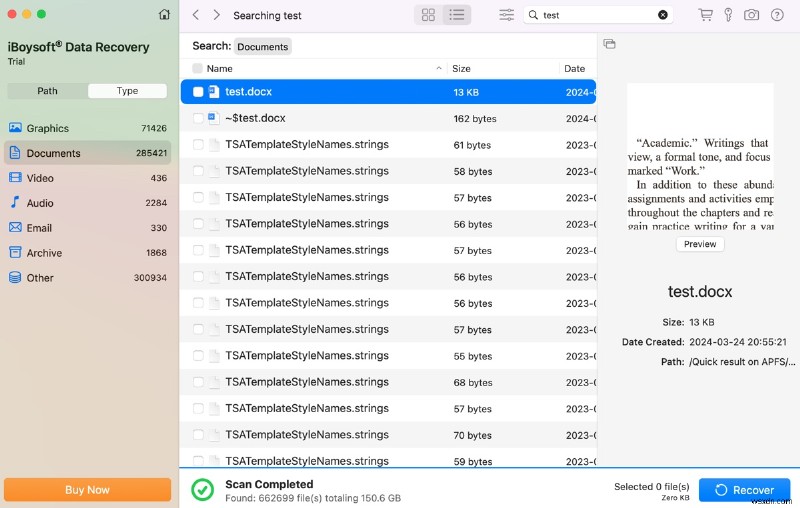Navigate forward with the right arrow
The width and height of the screenshot is (800, 508).
click(217, 15)
